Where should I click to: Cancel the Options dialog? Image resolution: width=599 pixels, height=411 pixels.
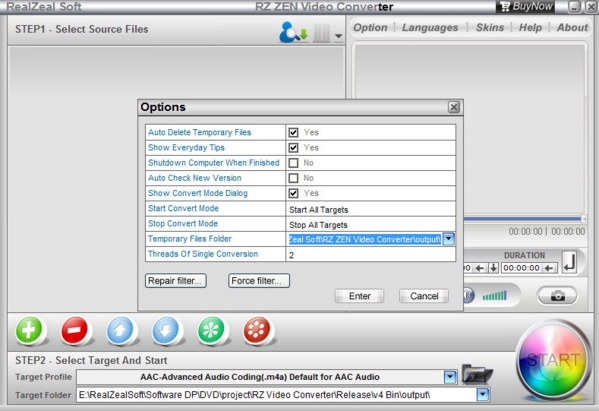[424, 296]
